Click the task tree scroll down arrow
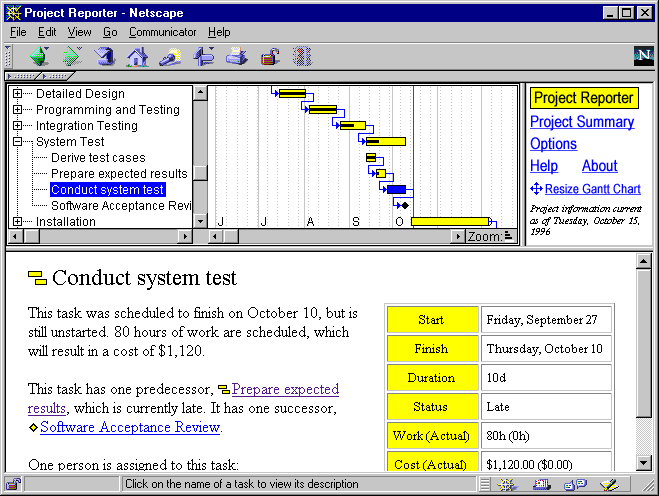 [x=200, y=221]
